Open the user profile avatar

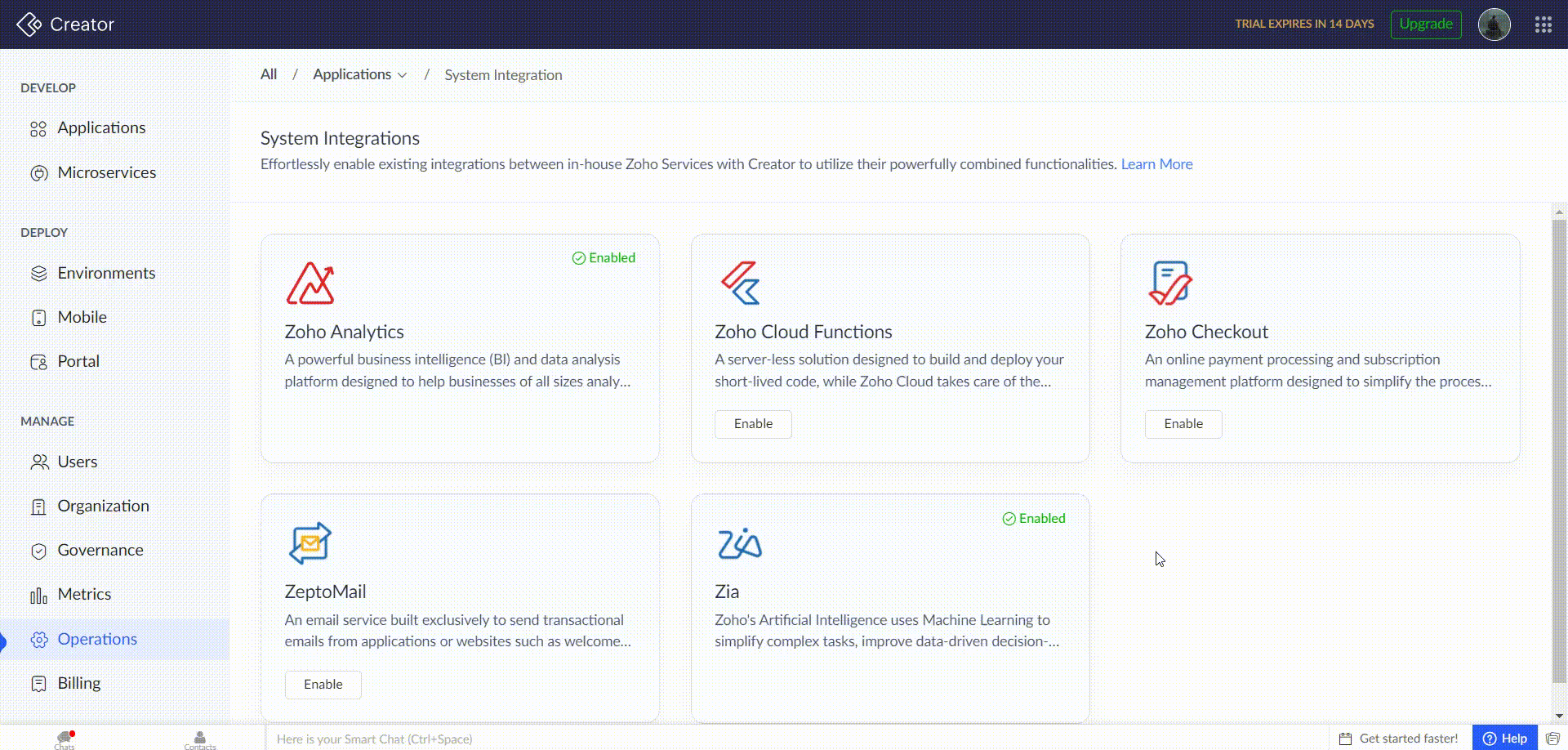(x=1494, y=25)
